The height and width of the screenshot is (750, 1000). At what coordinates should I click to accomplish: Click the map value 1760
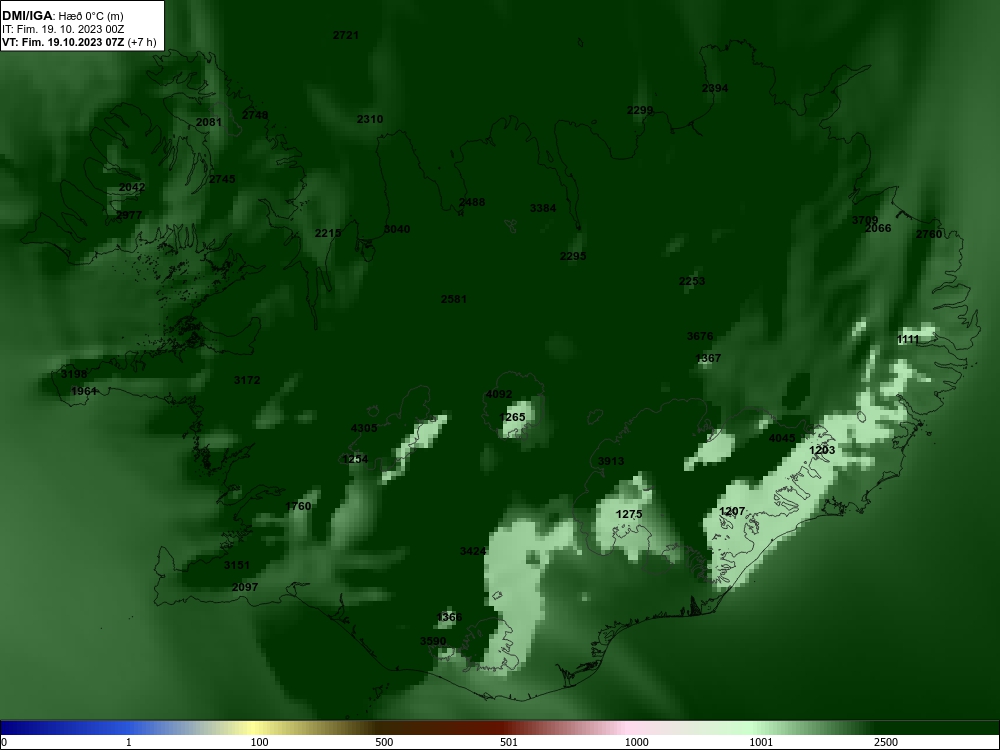click(298, 506)
